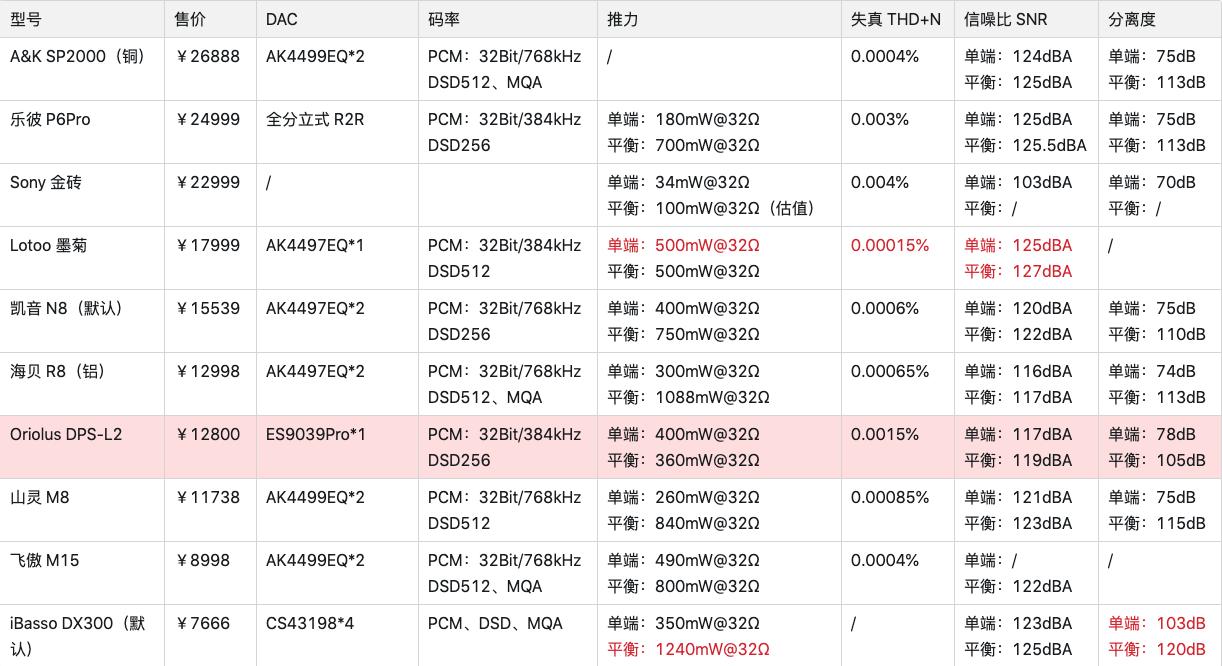Select the red 0.00015% distortion value
This screenshot has height=666, width=1222.
pyautogui.click(x=889, y=246)
